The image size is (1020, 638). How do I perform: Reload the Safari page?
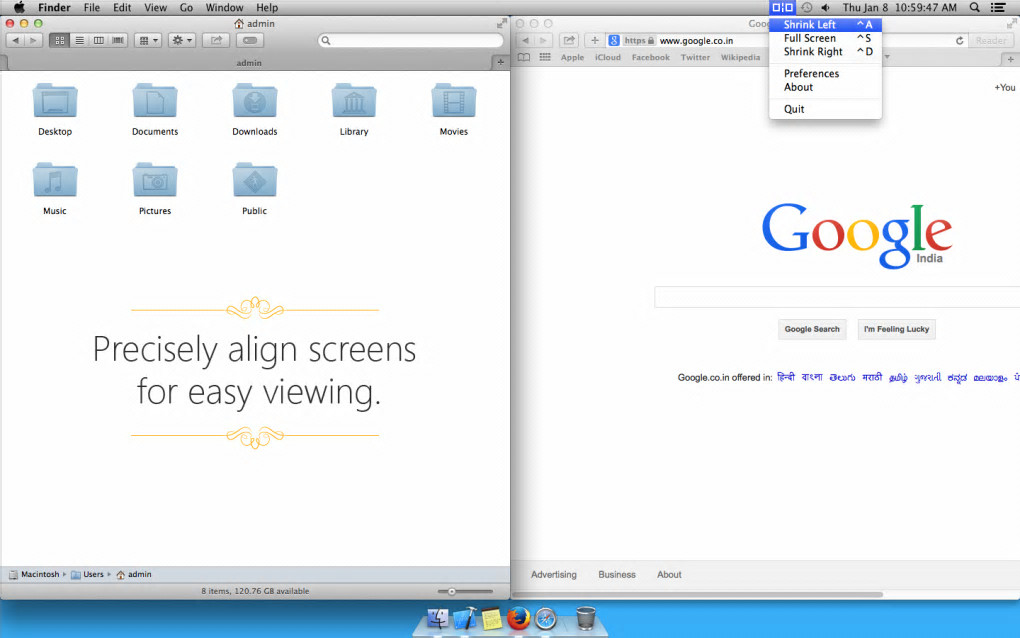tap(960, 40)
